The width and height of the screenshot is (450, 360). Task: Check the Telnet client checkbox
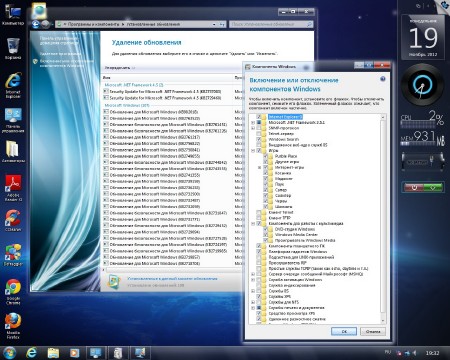(x=259, y=212)
